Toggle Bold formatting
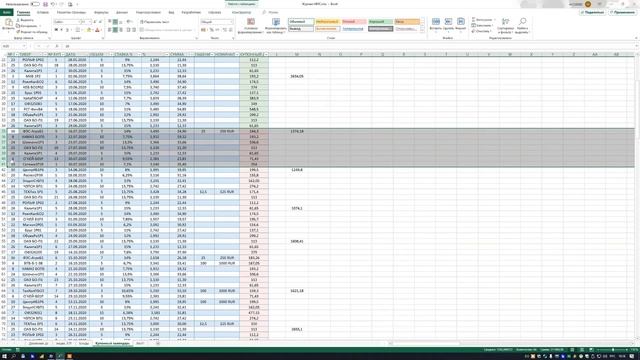640x360 pixels. [x=56, y=30]
